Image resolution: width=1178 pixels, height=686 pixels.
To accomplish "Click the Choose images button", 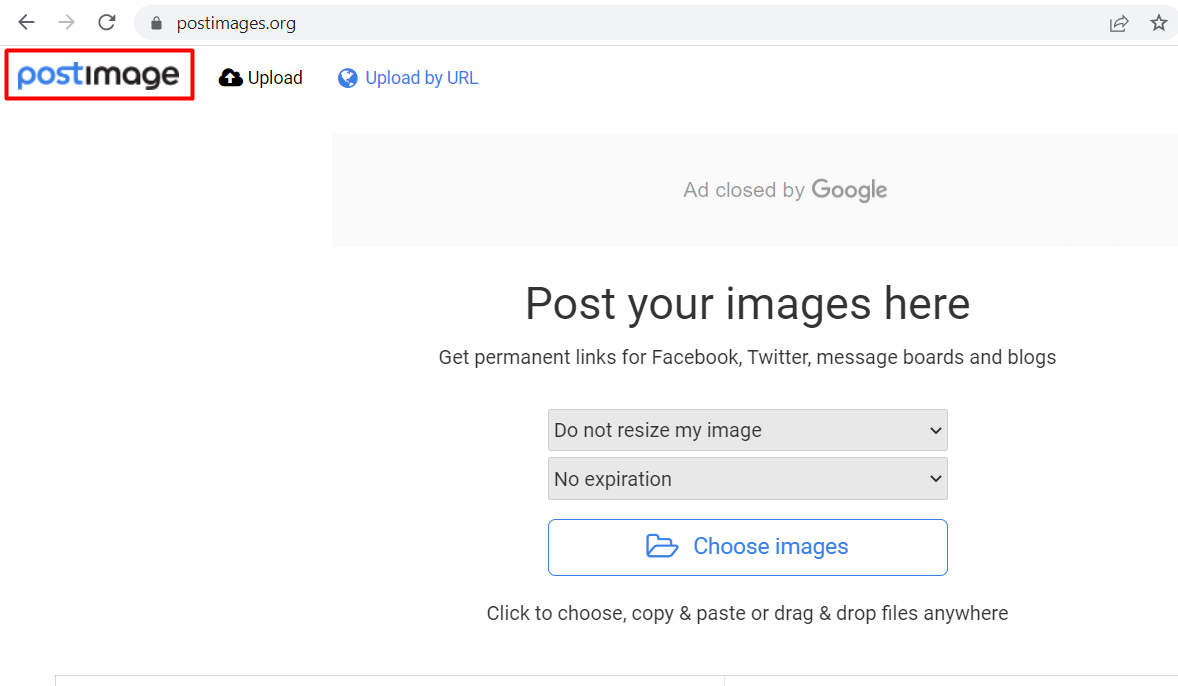I will pos(748,547).
